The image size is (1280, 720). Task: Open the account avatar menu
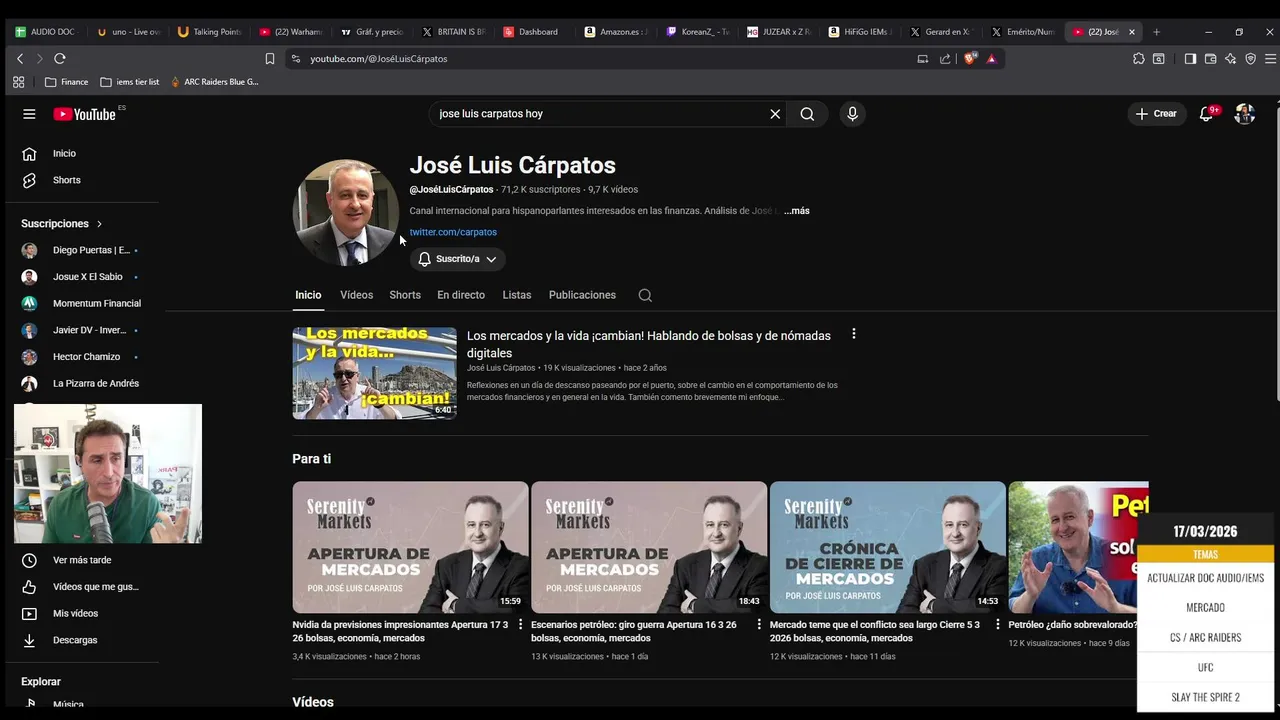click(x=1245, y=114)
